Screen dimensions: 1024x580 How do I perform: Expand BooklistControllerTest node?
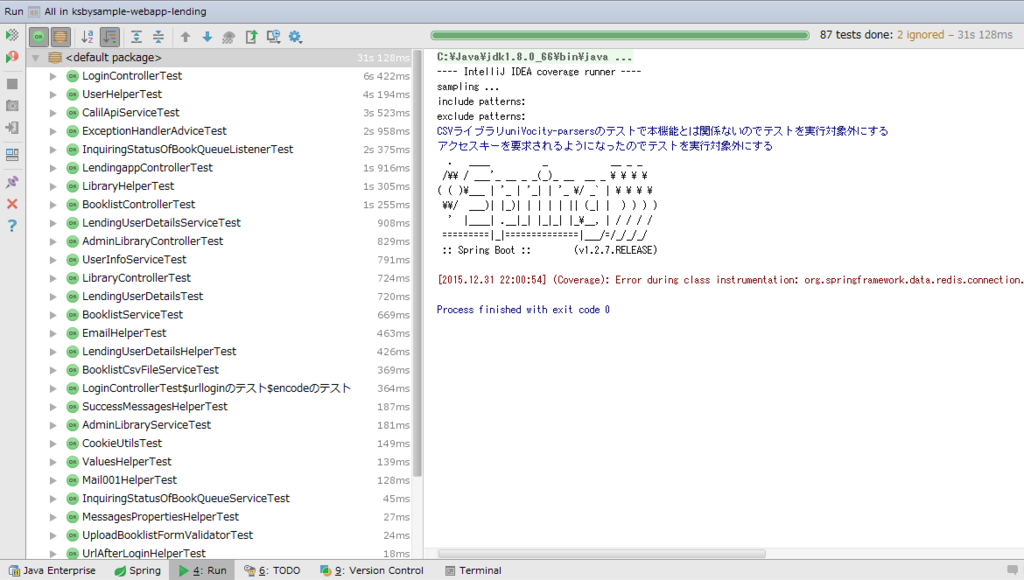(53, 204)
